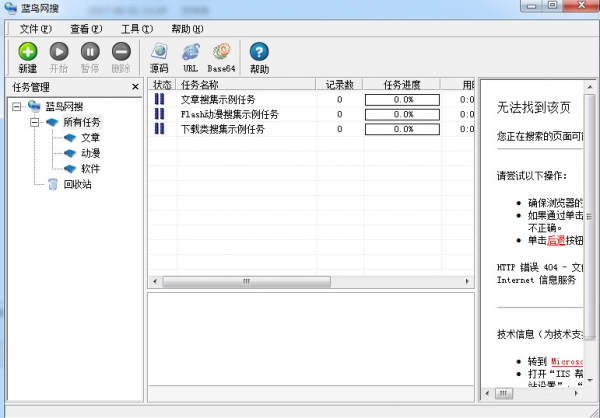The width and height of the screenshot is (600, 418).
Task: Close the 任务管理 panel with X
Action: (x=136, y=87)
